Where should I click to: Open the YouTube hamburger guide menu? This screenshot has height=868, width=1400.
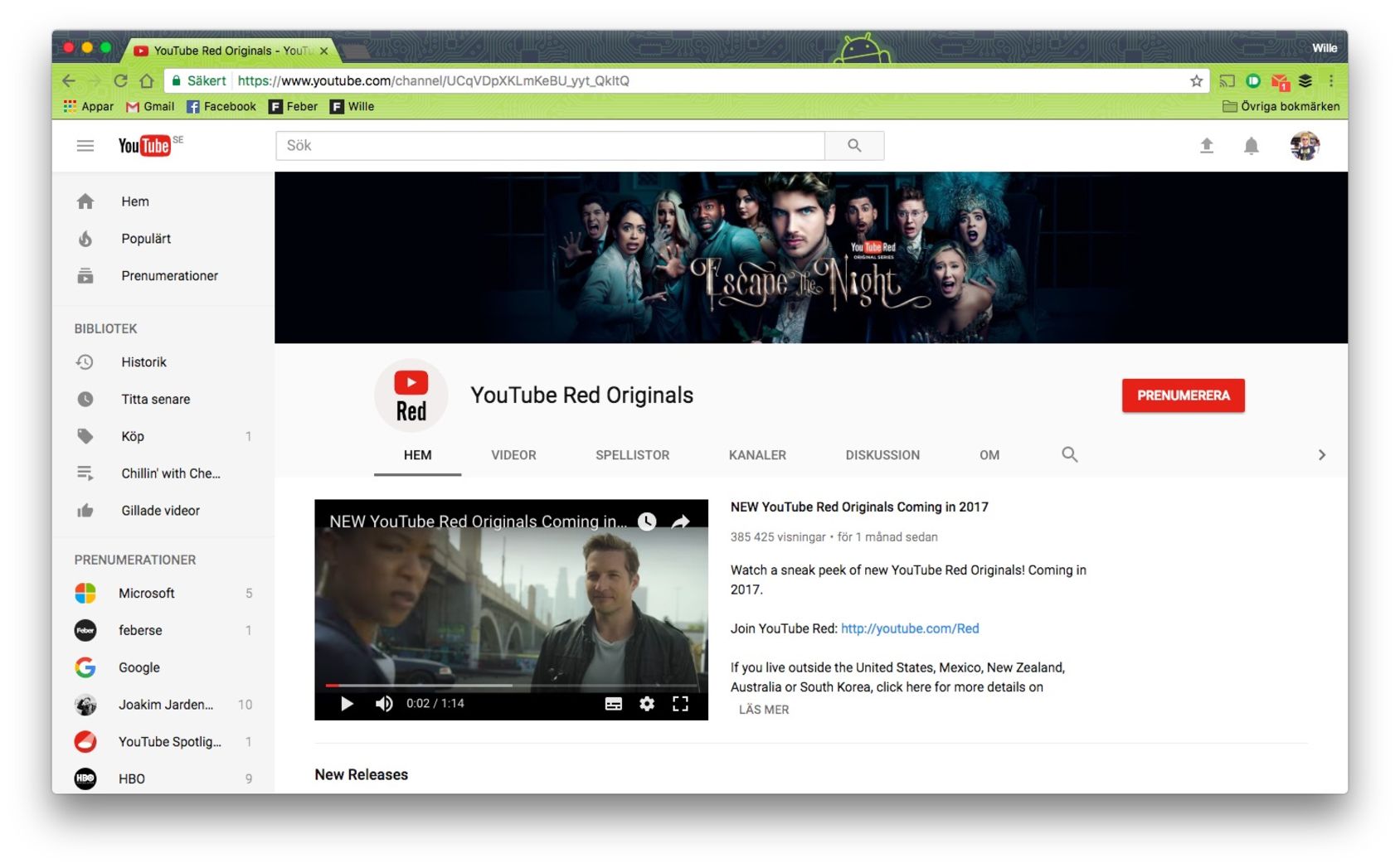(x=85, y=146)
